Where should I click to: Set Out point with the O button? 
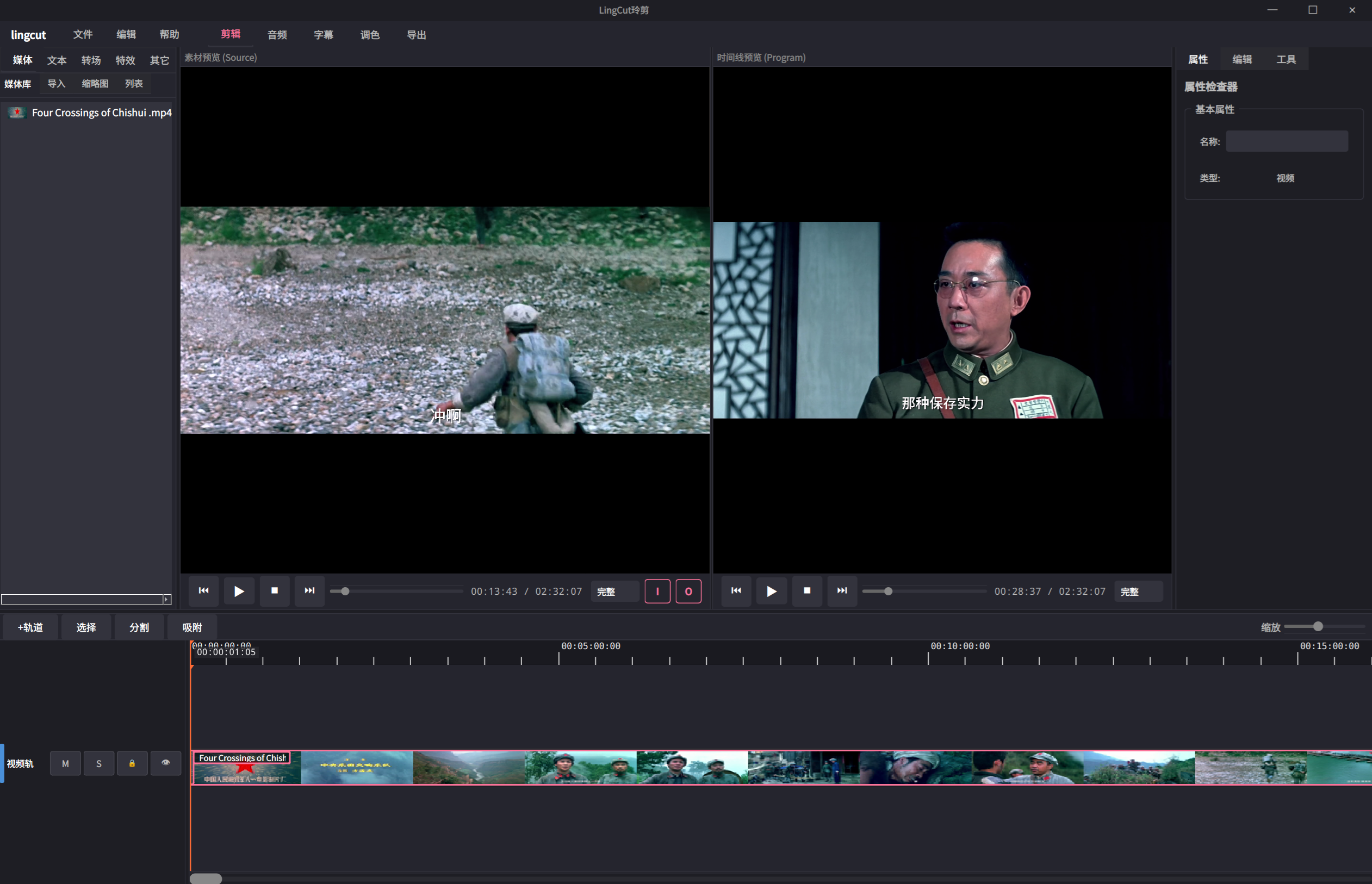pyautogui.click(x=688, y=592)
